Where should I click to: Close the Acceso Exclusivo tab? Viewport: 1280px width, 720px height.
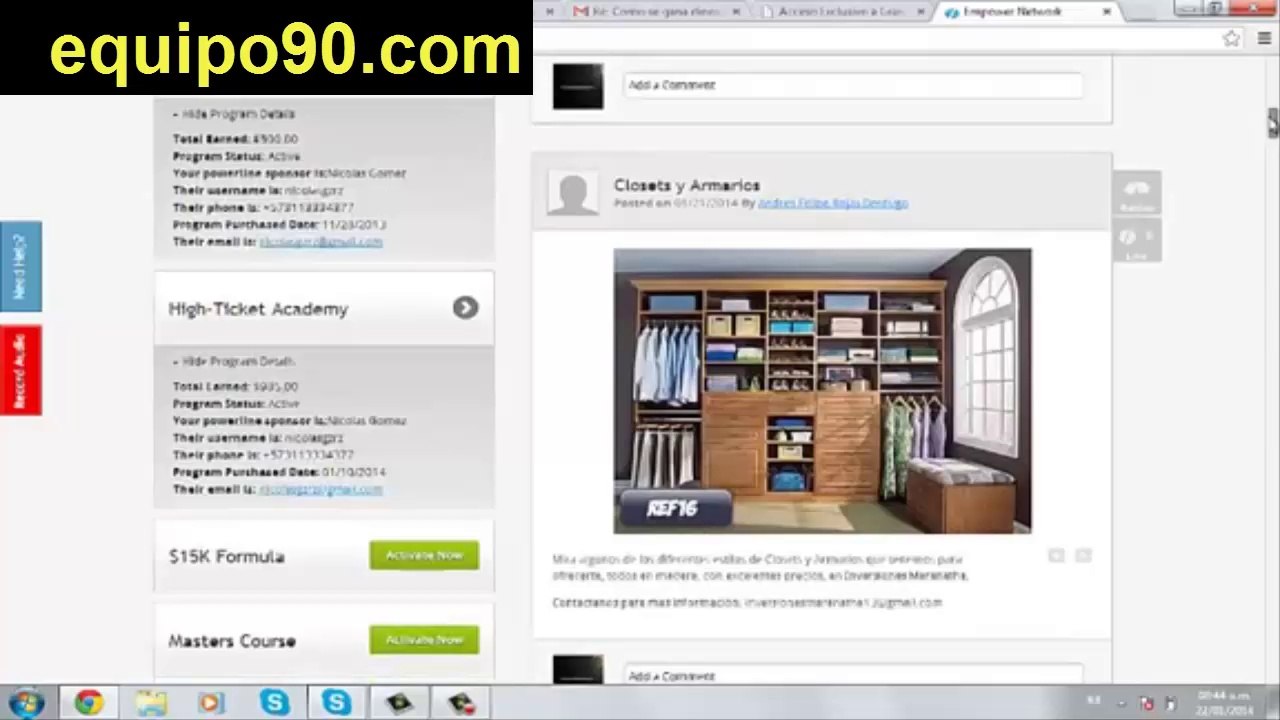point(921,12)
